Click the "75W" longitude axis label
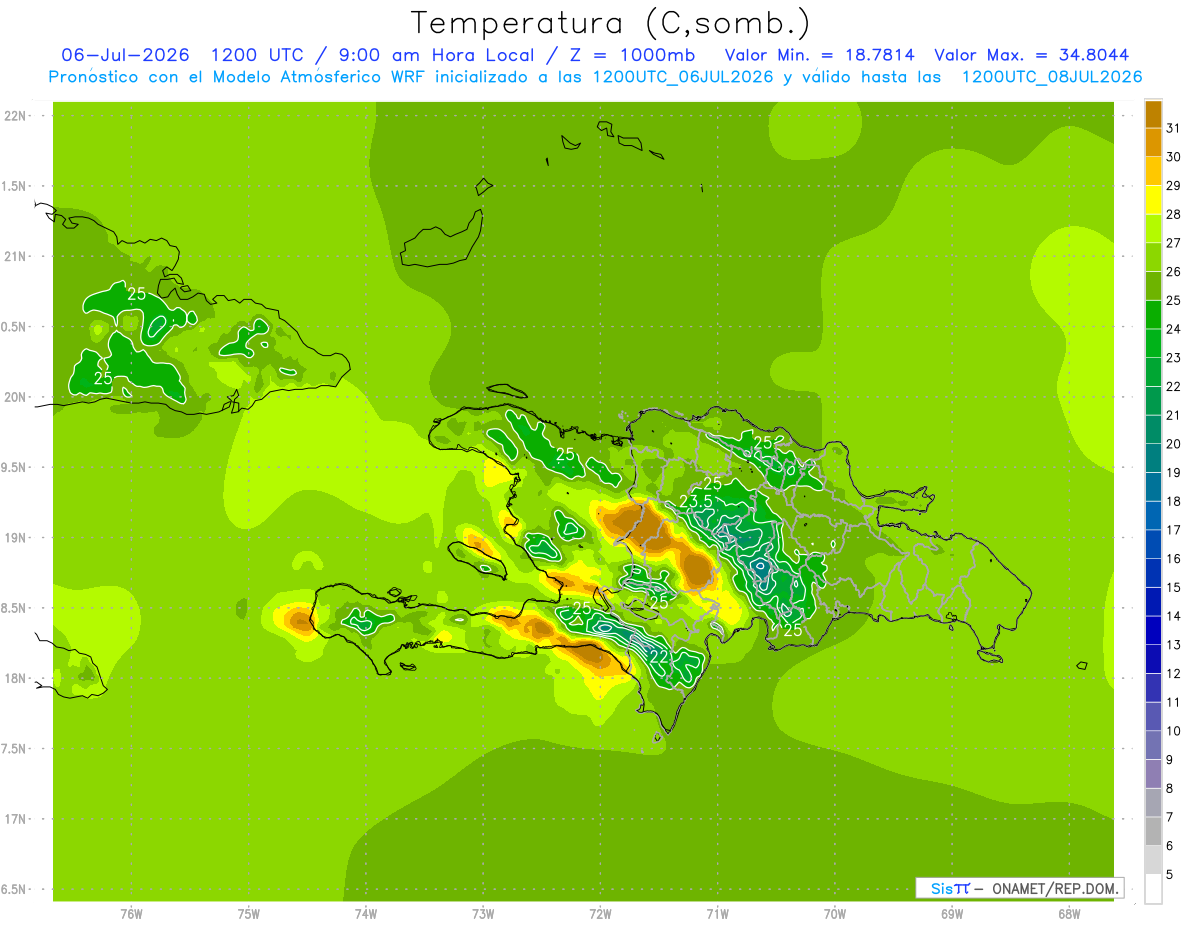Screen dimensions: 1200x927 [249, 914]
